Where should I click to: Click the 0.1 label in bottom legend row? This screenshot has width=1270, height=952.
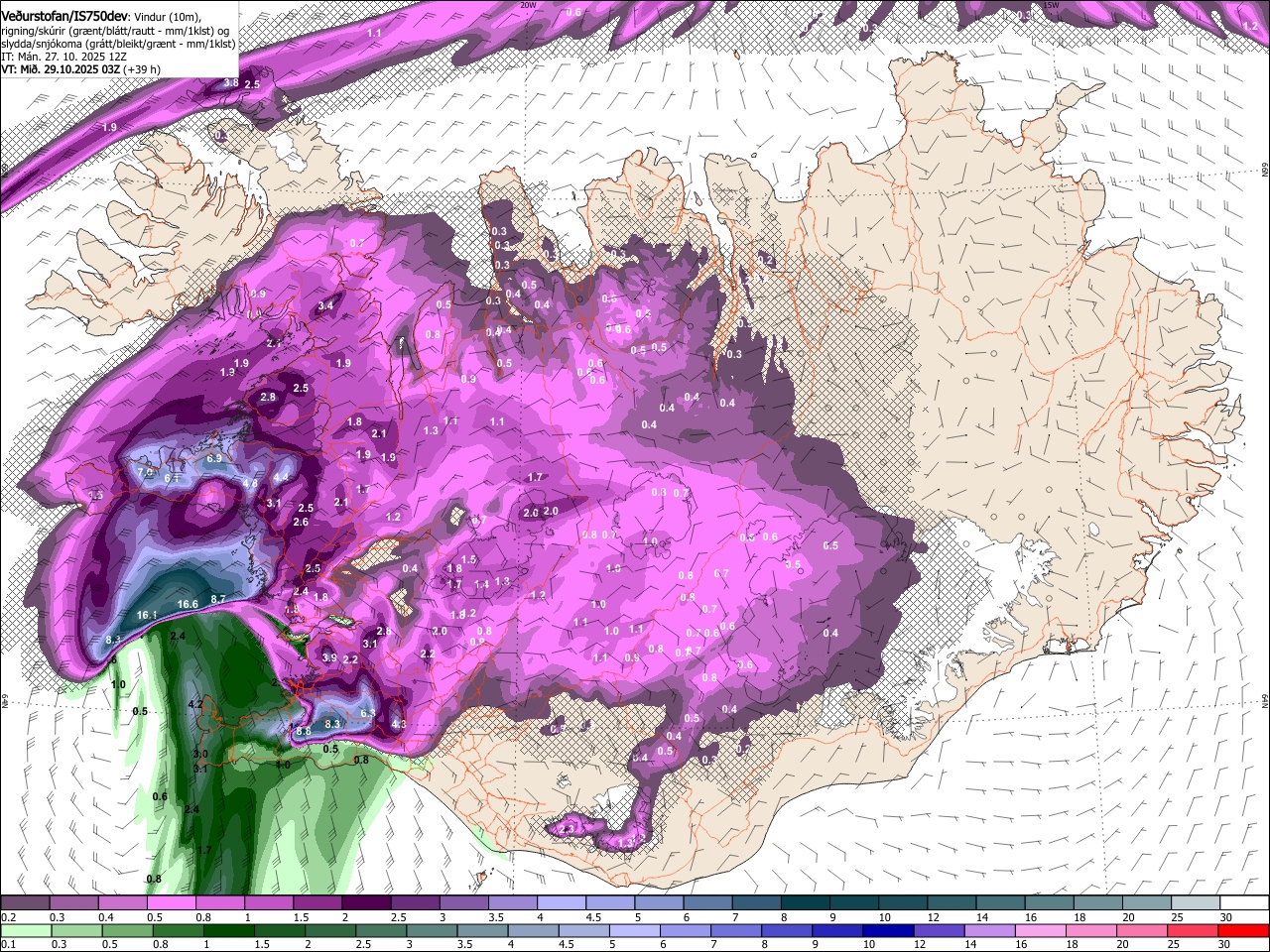9,944
